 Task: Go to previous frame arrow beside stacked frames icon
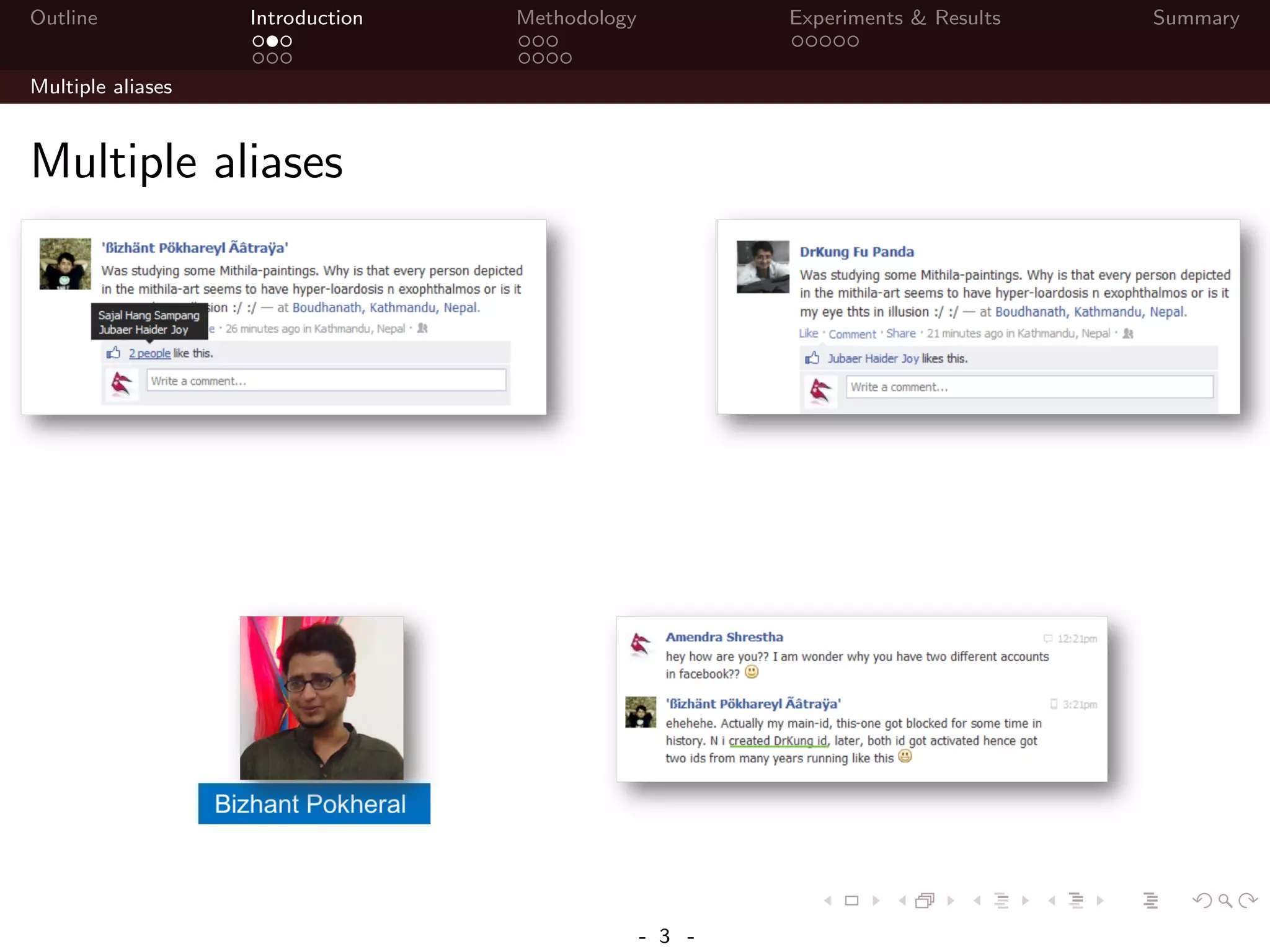[902, 901]
